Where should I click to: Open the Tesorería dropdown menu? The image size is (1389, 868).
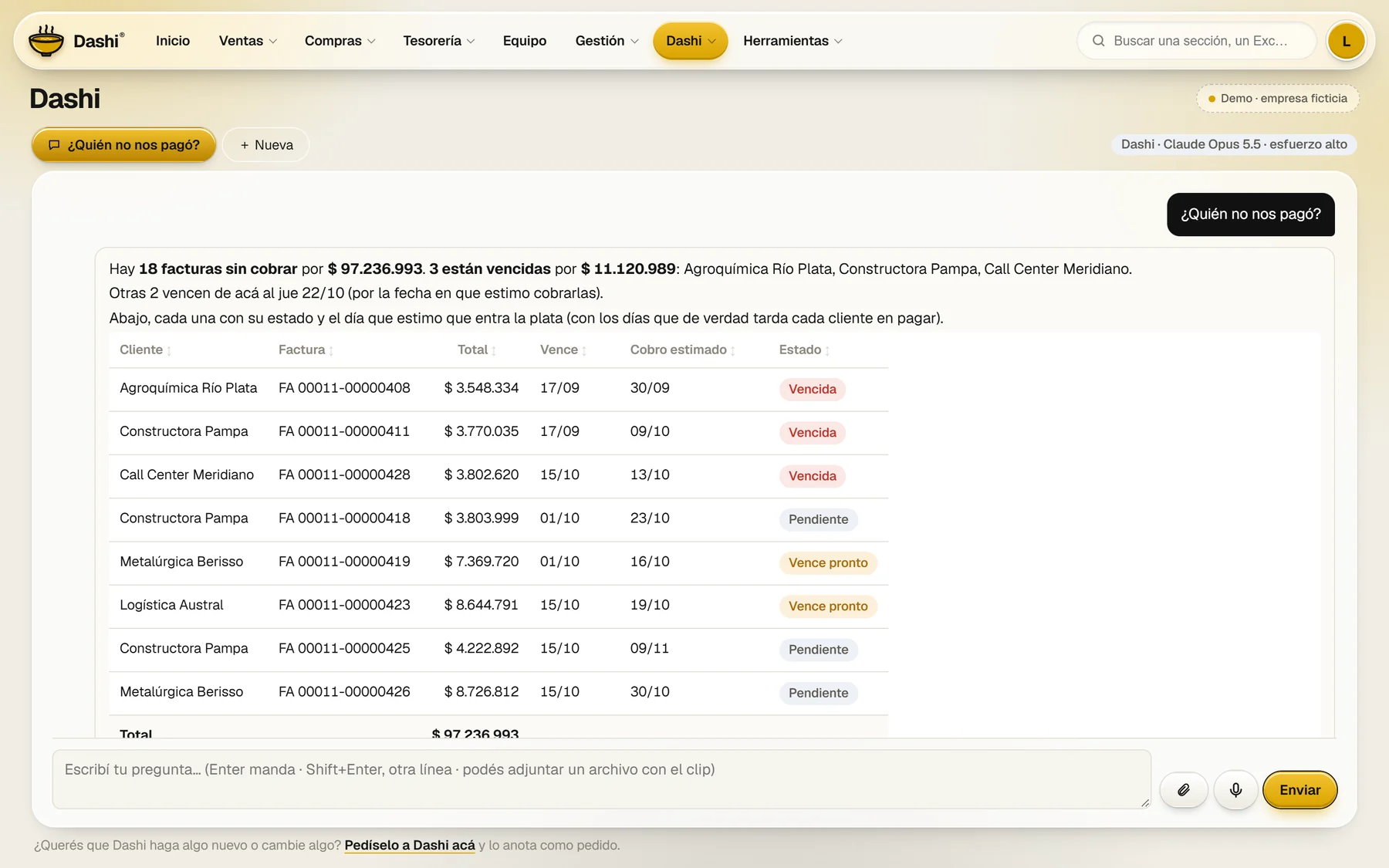(438, 41)
